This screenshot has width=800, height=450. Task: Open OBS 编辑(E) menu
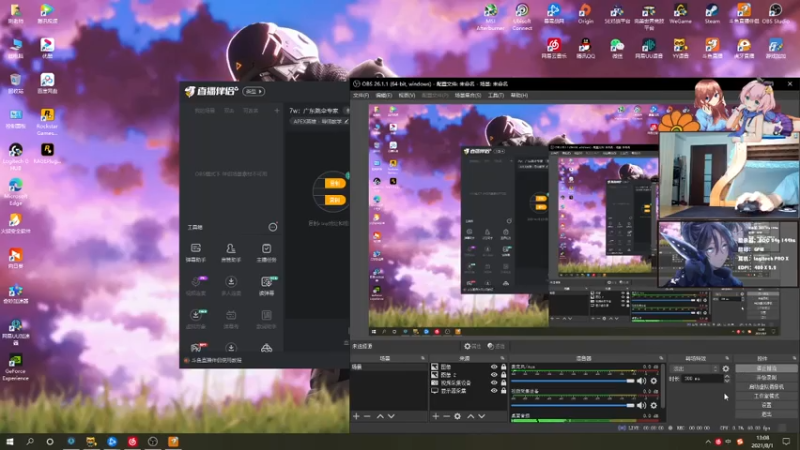(384, 95)
